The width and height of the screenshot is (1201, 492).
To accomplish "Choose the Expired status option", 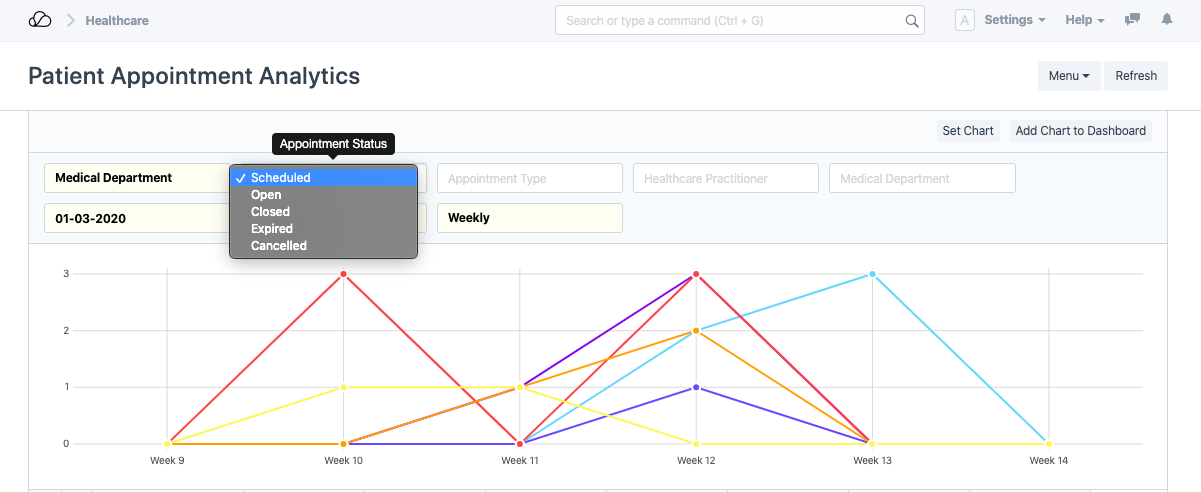I will pos(271,229).
